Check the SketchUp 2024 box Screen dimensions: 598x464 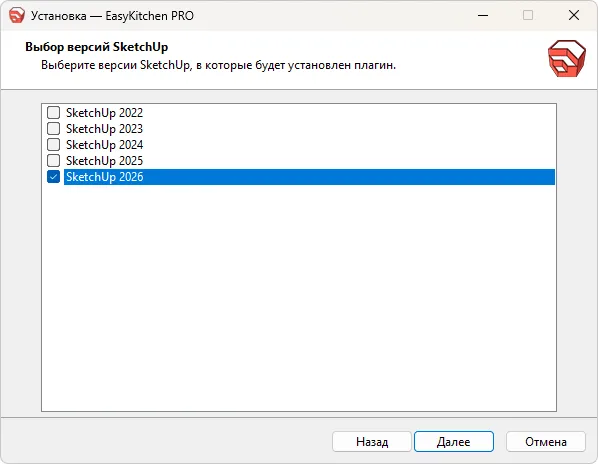53,144
